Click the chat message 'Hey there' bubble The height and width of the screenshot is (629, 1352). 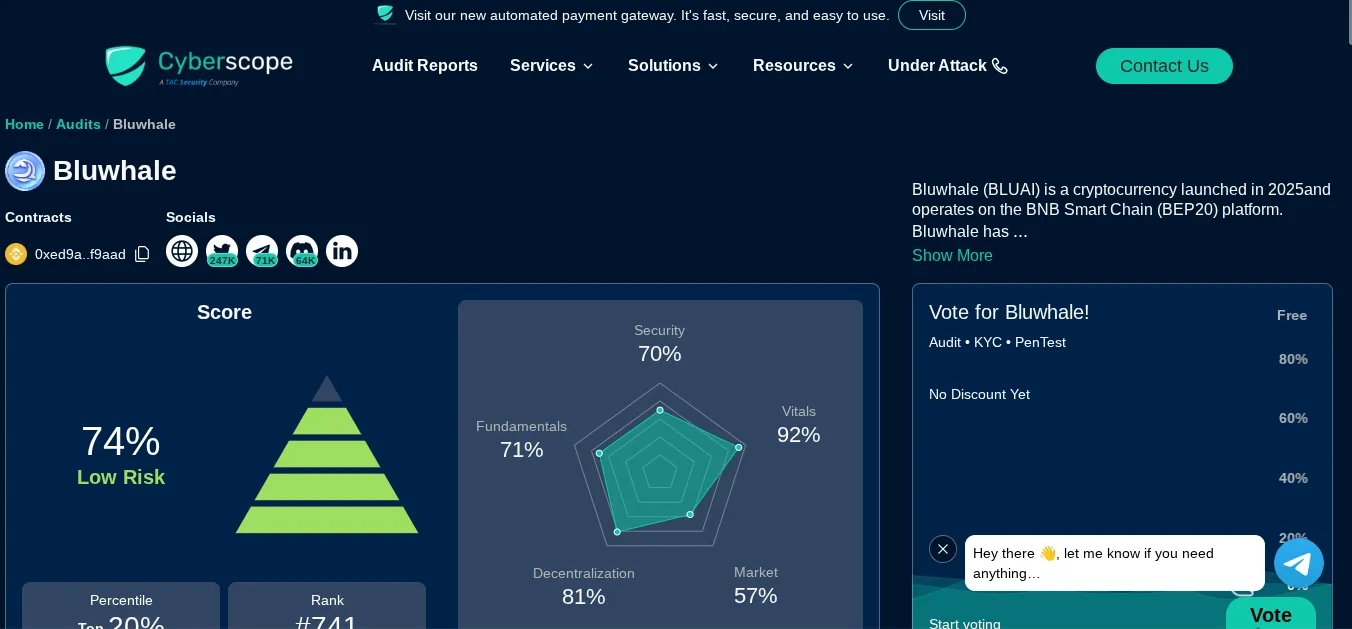[1115, 563]
